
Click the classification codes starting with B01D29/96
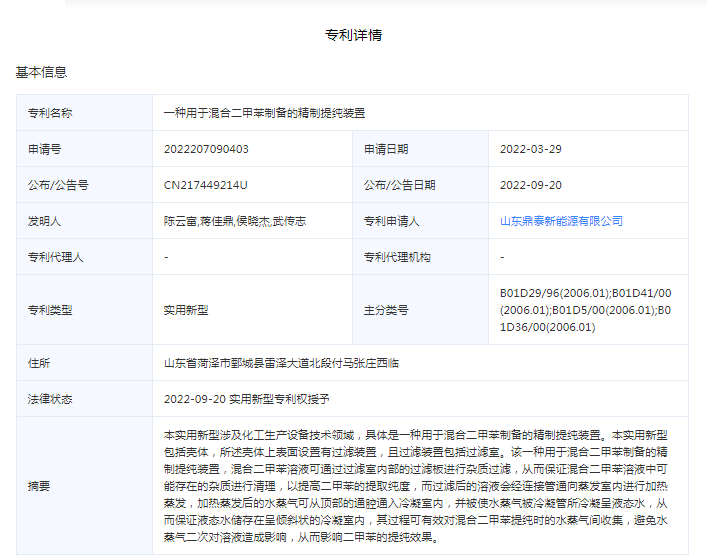[x=585, y=310]
